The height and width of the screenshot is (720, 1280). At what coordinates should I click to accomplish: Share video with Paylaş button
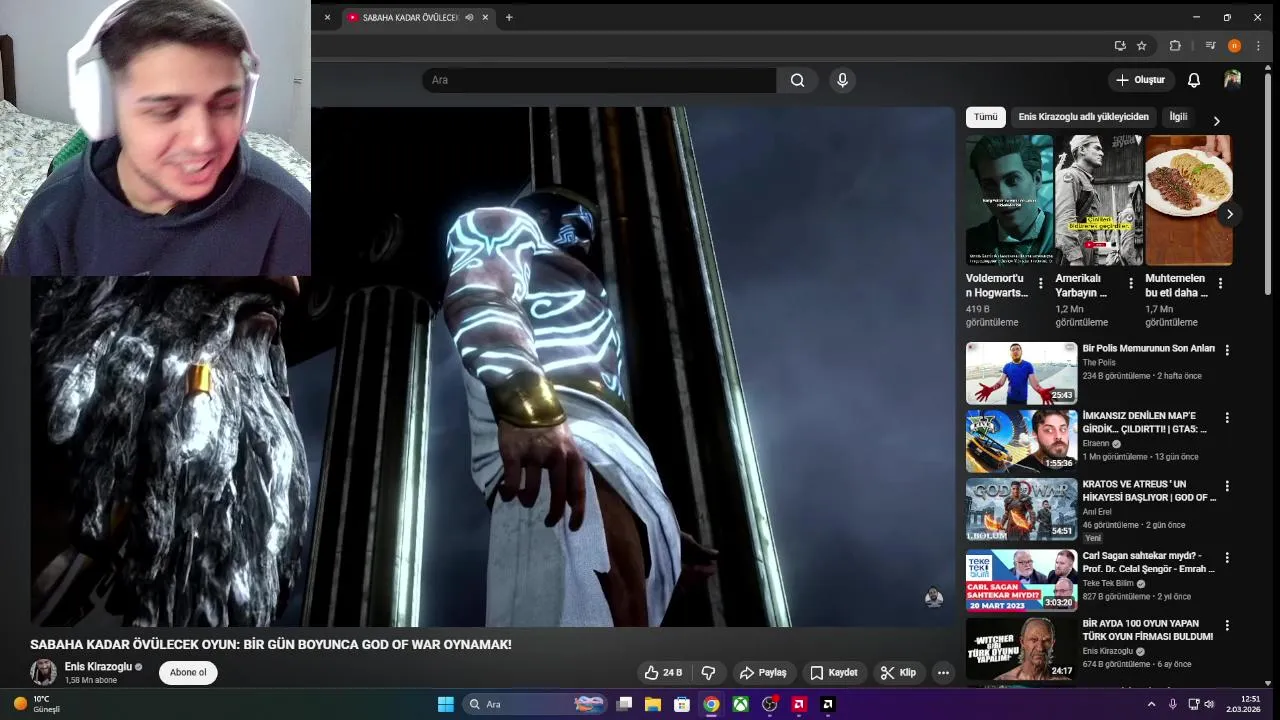(763, 673)
